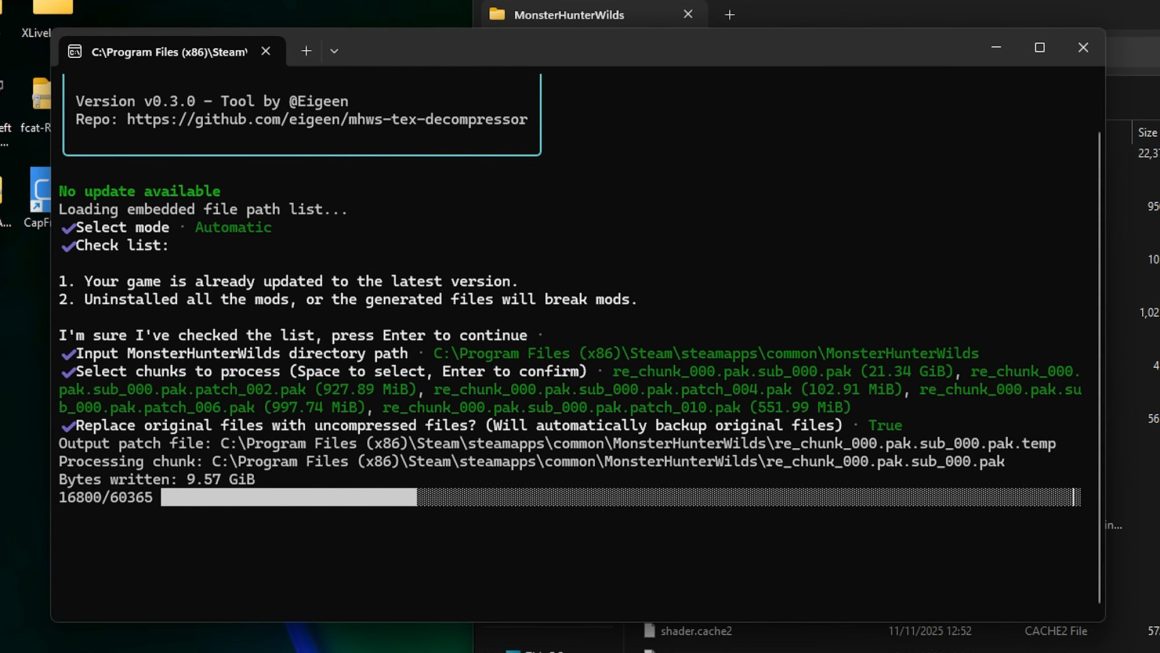
Task: Close the C:\Program Files (x86)\Steam terminal tab
Action: (265, 51)
